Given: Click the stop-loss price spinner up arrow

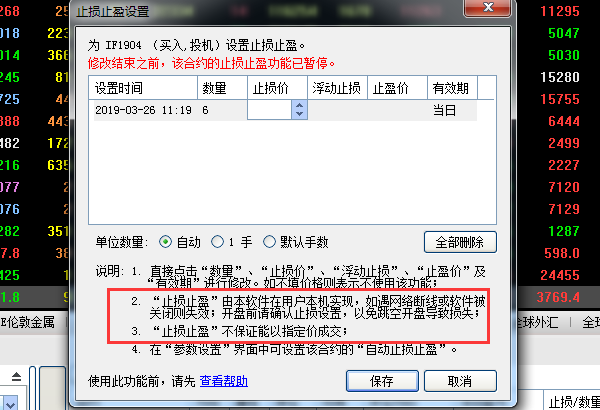Looking at the screenshot, I should click(x=300, y=105).
